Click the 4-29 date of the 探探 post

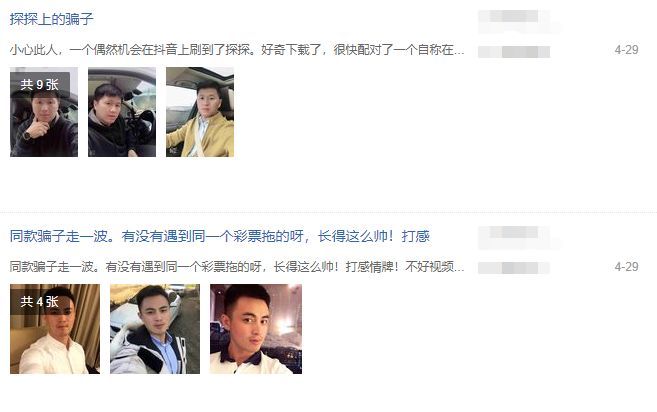click(x=626, y=50)
